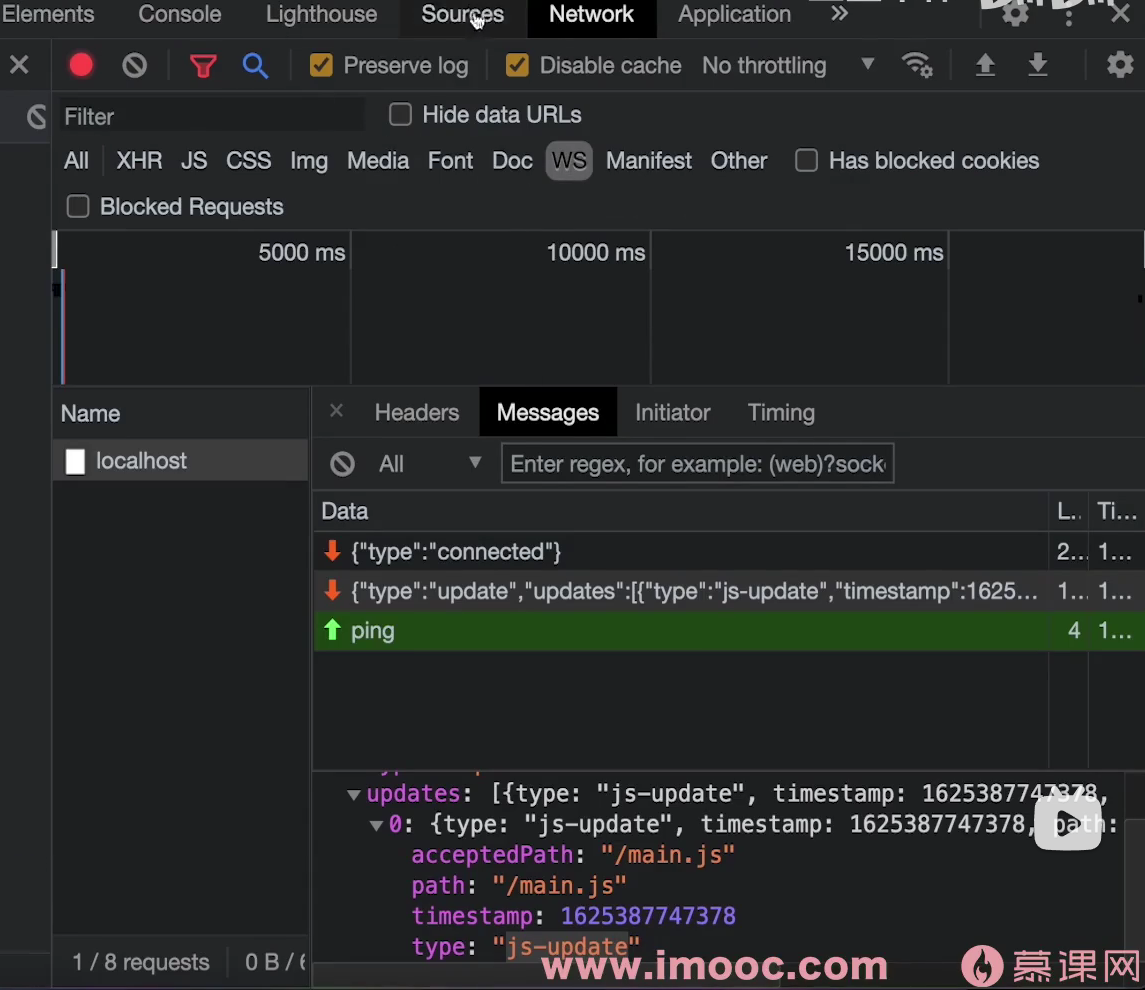This screenshot has width=1145, height=990.
Task: Click acceptedPath "/main.js" value
Action: click(667, 855)
